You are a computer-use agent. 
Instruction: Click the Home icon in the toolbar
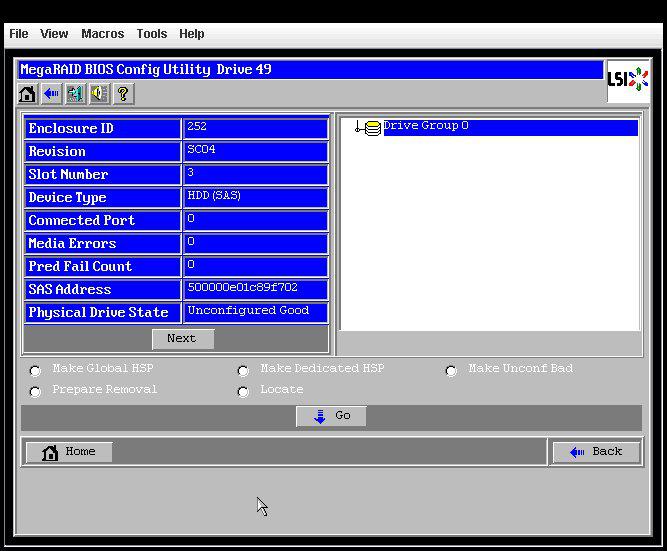[27, 94]
